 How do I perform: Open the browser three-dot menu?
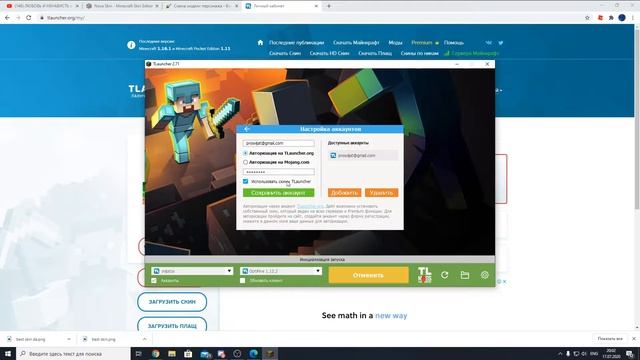(633, 18)
